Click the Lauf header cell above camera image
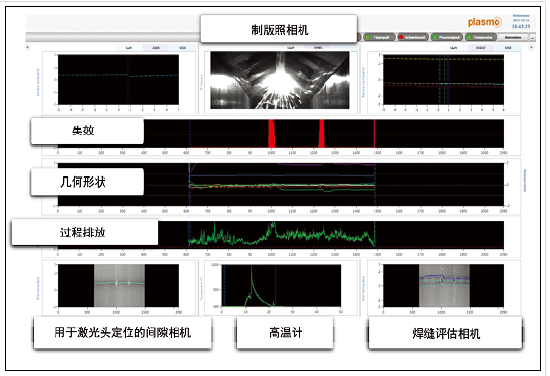 291,47
